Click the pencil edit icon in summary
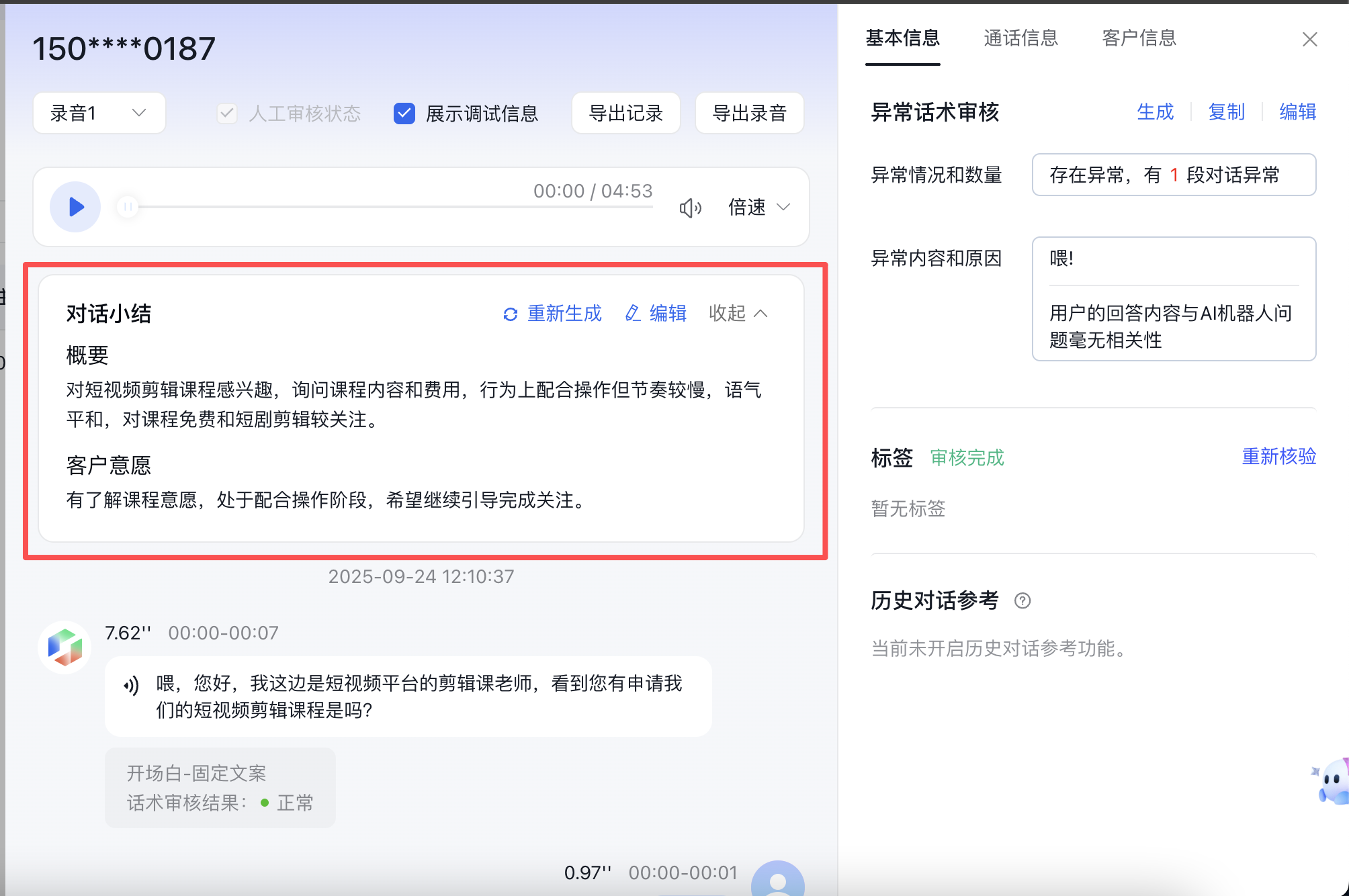Viewport: 1349px width, 896px height. click(x=632, y=314)
